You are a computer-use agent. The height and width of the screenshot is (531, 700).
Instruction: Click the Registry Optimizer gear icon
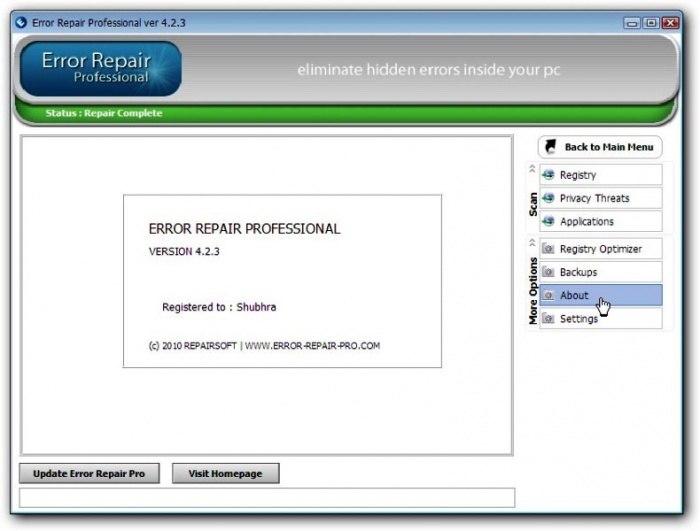(x=548, y=249)
